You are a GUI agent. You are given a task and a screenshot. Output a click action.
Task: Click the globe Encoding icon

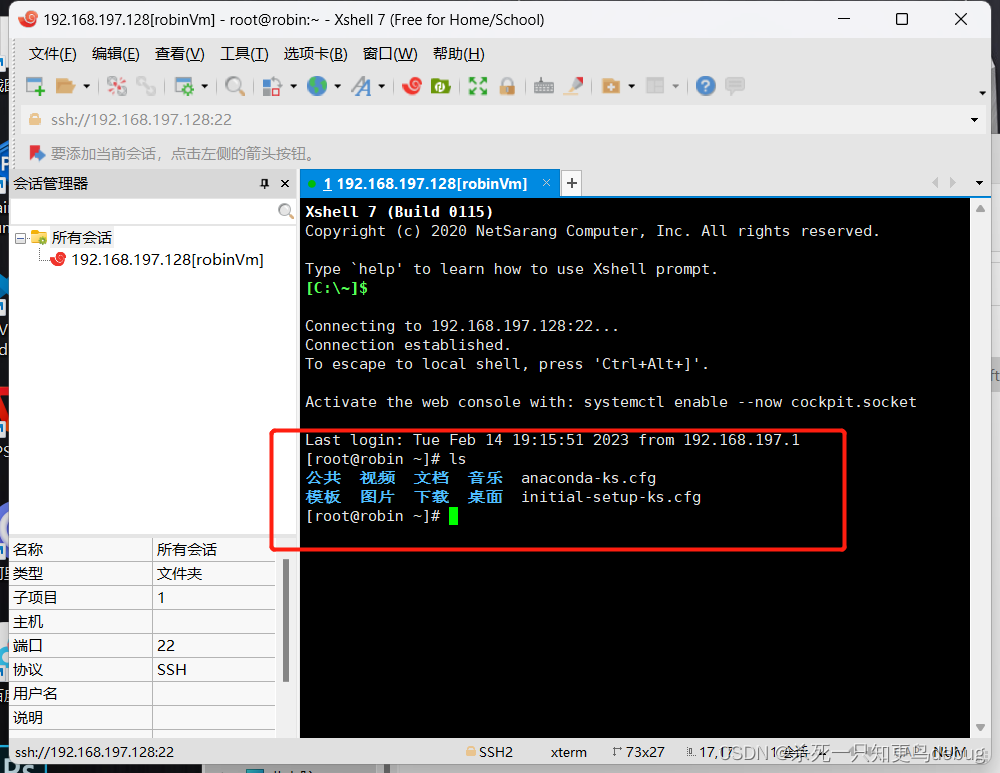tap(317, 86)
